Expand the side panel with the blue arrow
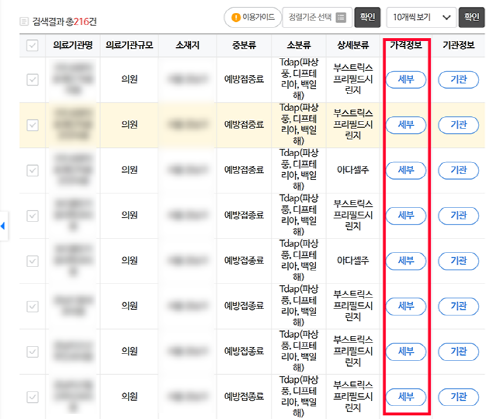500x419 pixels. [3, 226]
